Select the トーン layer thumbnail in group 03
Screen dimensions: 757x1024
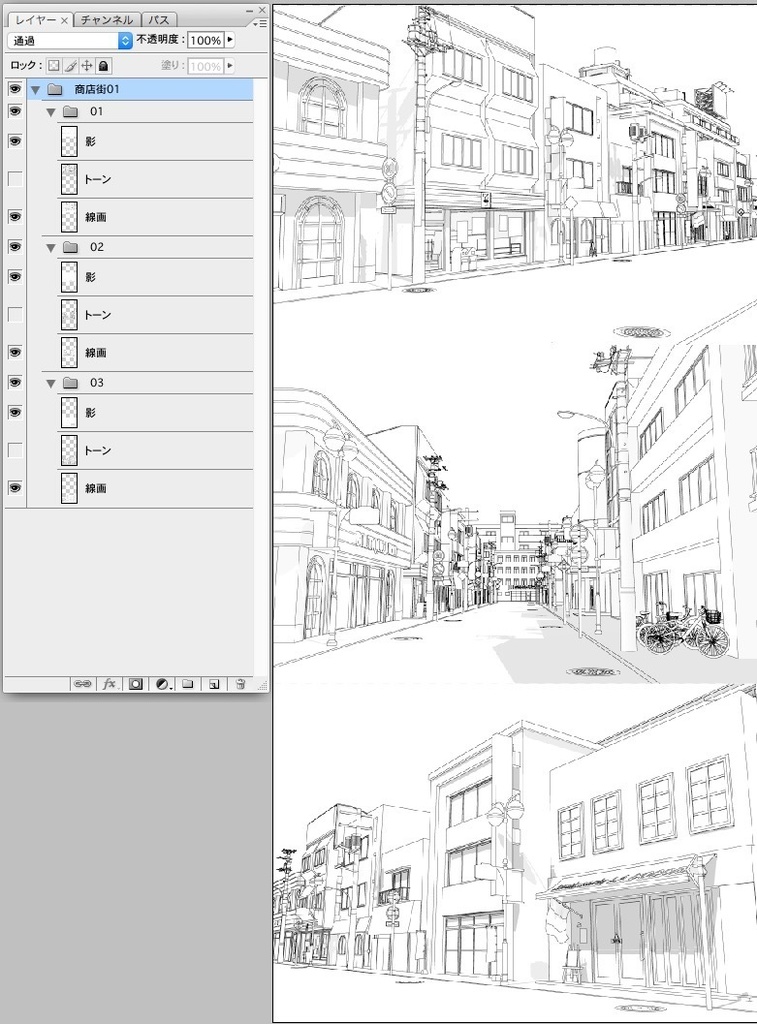click(69, 451)
